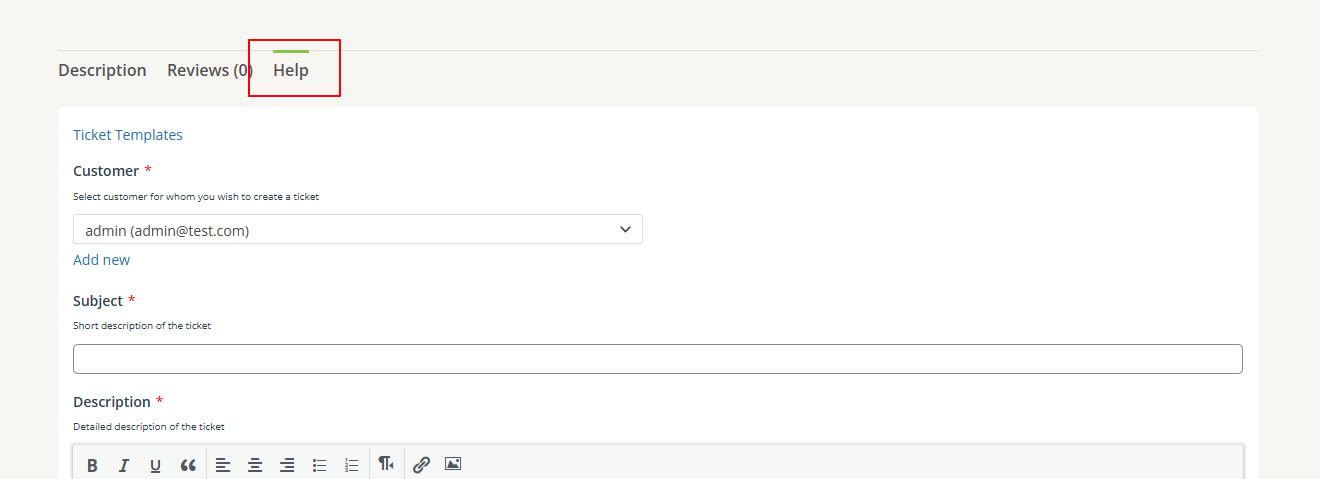This screenshot has height=479, width=1320.
Task: Toggle bold formatting in editor toolbar
Action: 92,465
